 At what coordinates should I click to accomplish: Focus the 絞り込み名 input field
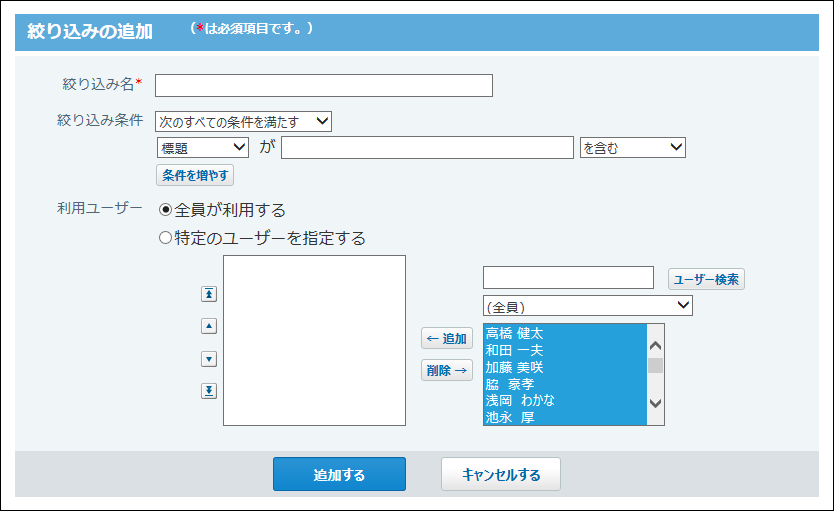[x=324, y=86]
